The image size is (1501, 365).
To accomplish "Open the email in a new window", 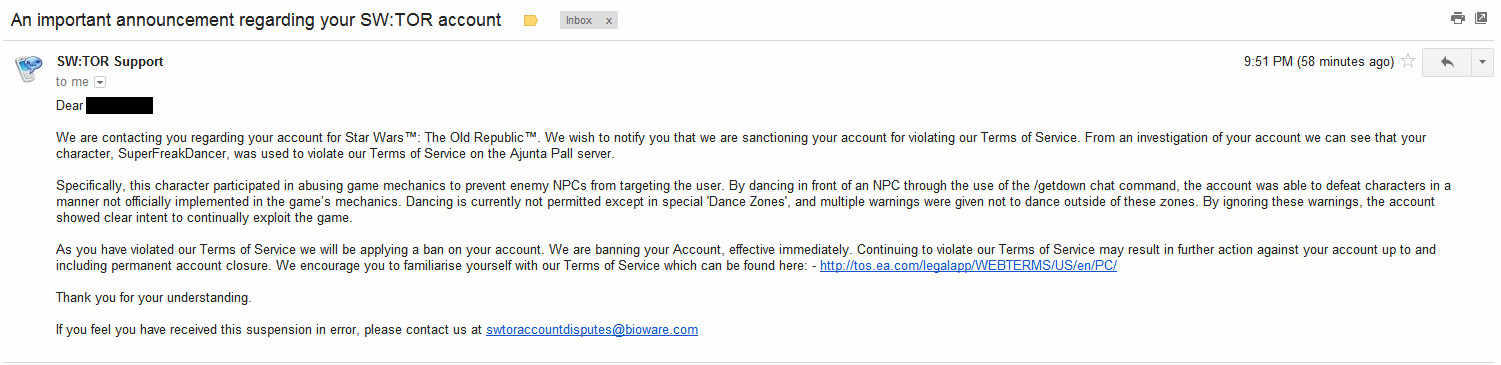I will point(1482,19).
